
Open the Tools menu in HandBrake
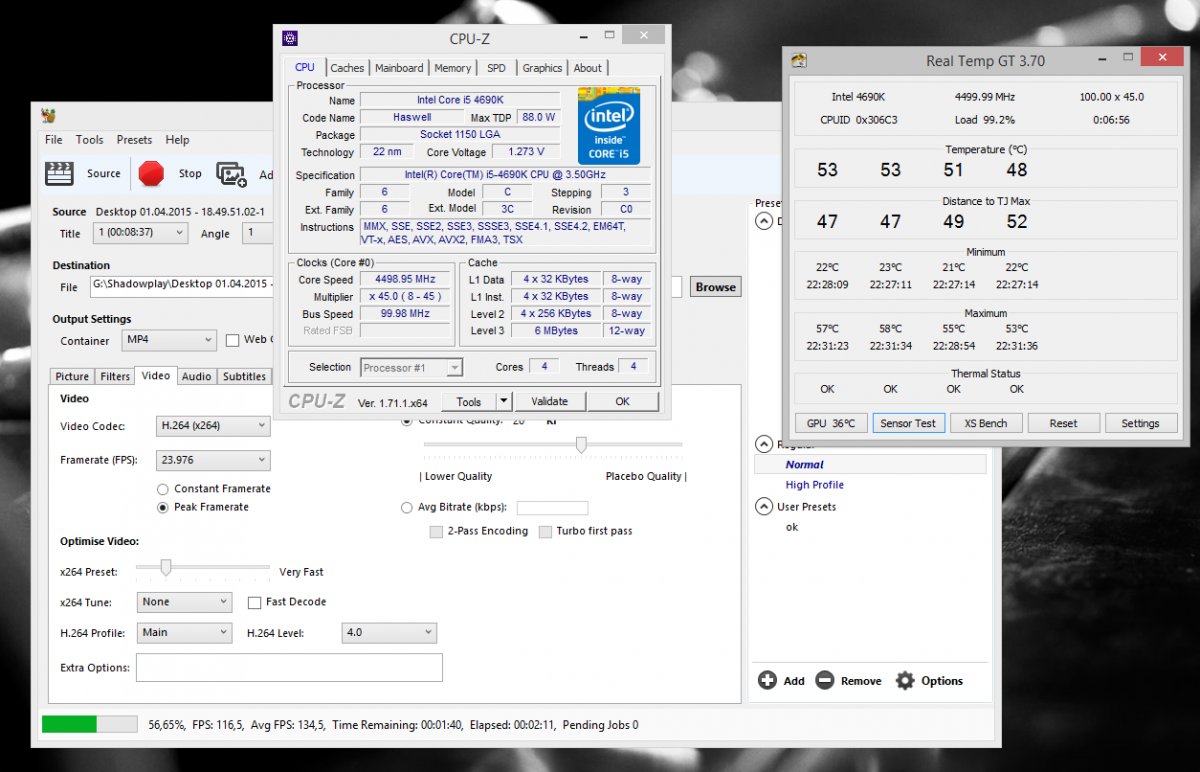[x=89, y=140]
